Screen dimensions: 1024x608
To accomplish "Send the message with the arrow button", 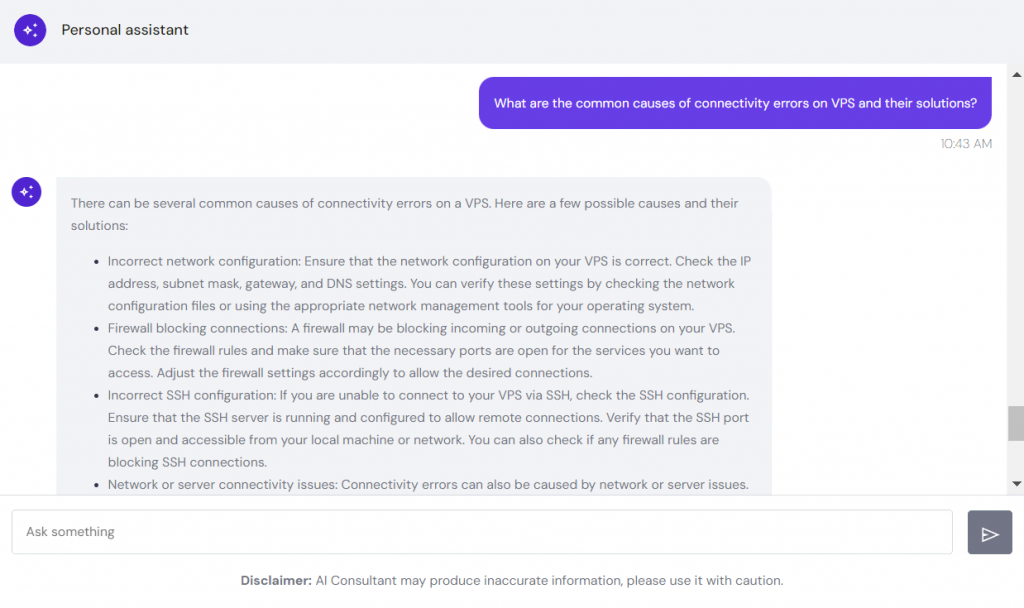I will point(989,533).
